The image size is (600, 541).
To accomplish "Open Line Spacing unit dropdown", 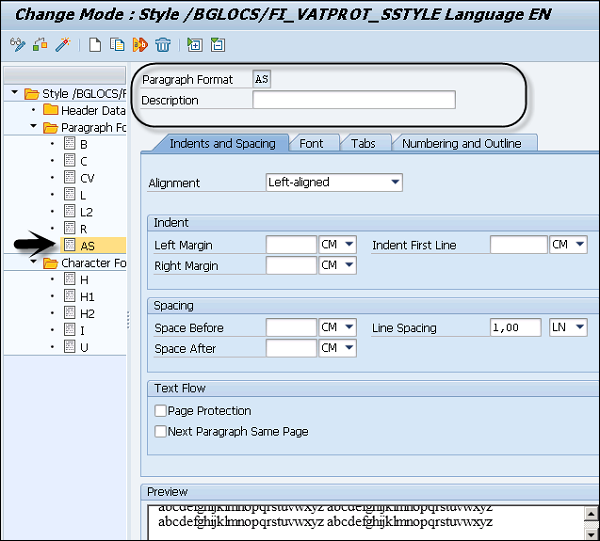I will pos(580,328).
